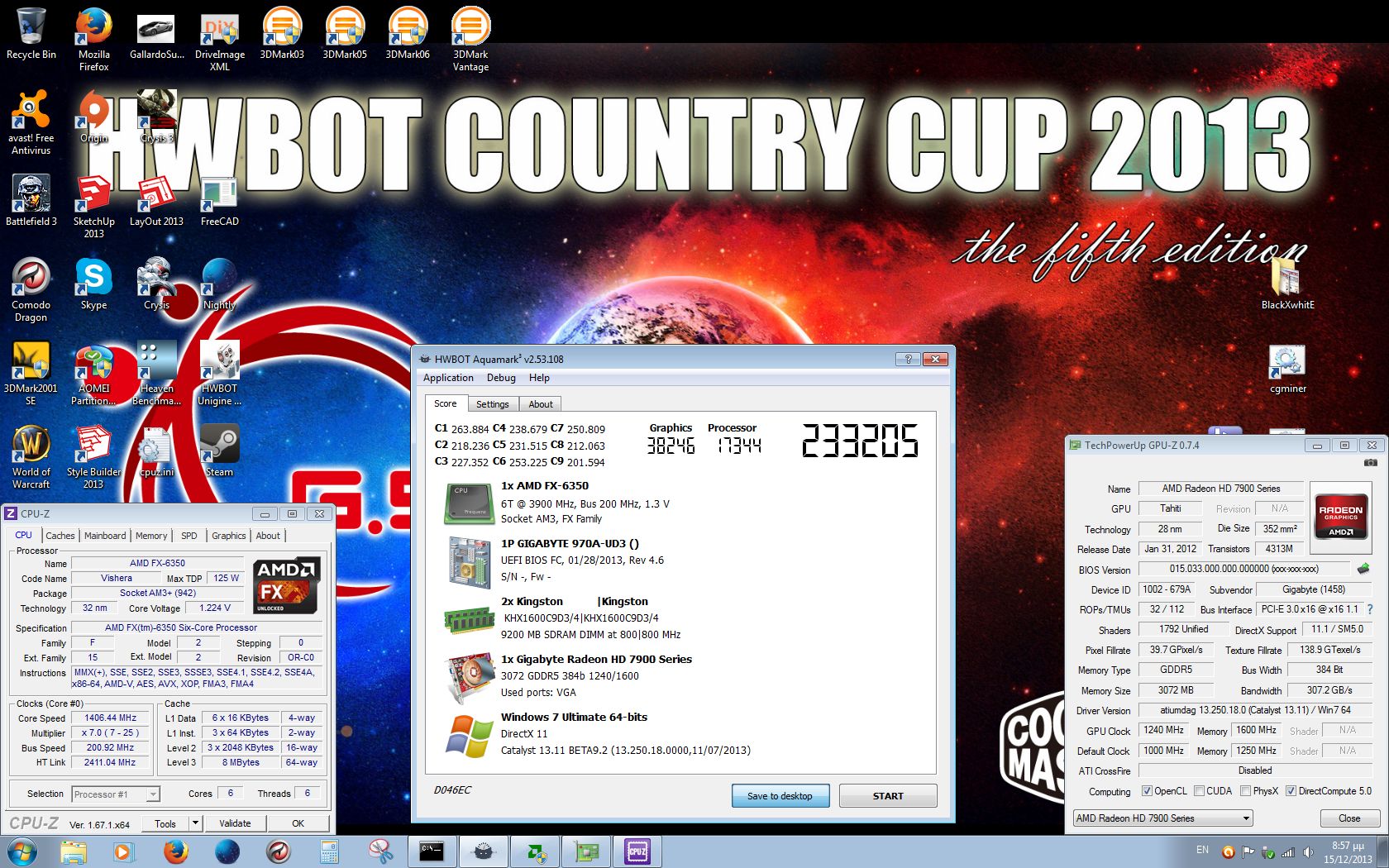Click the GPU-Z screenshot camera icon

(1370, 463)
